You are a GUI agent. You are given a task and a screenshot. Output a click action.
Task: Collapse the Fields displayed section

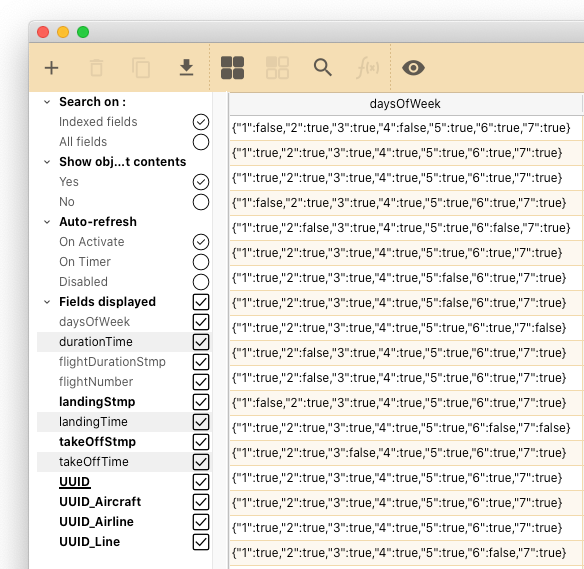pos(47,302)
